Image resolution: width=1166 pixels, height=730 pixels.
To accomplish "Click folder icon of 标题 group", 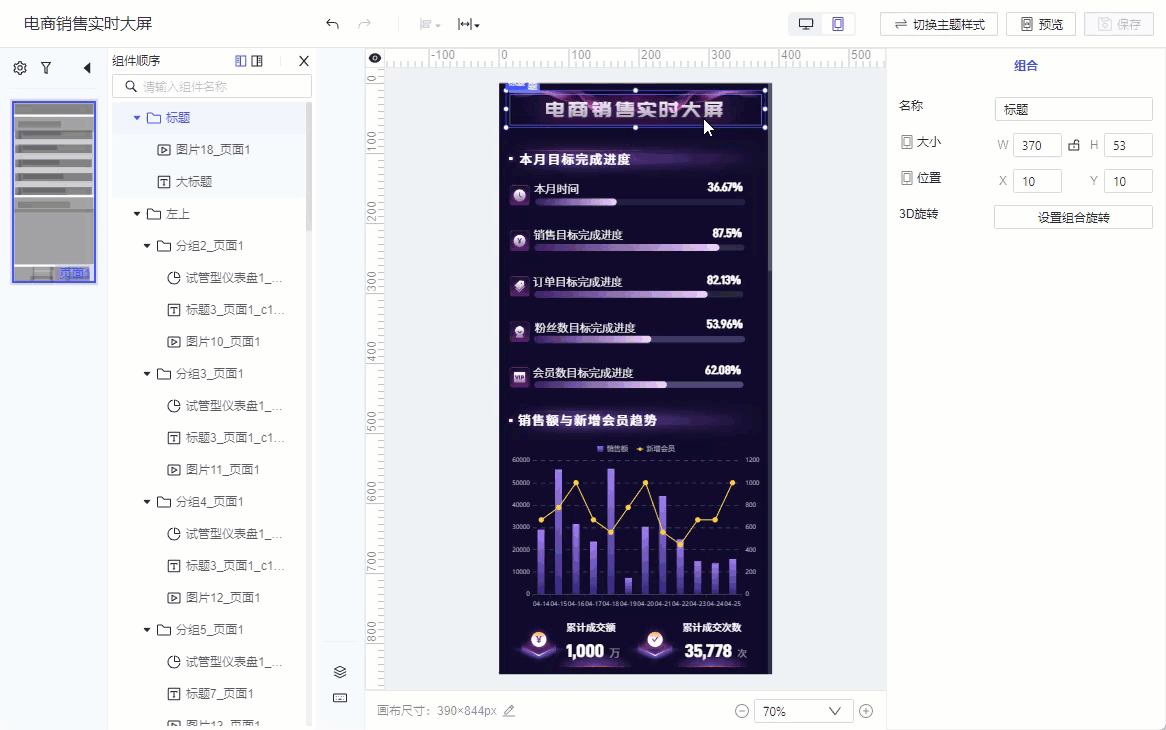I will (154, 117).
